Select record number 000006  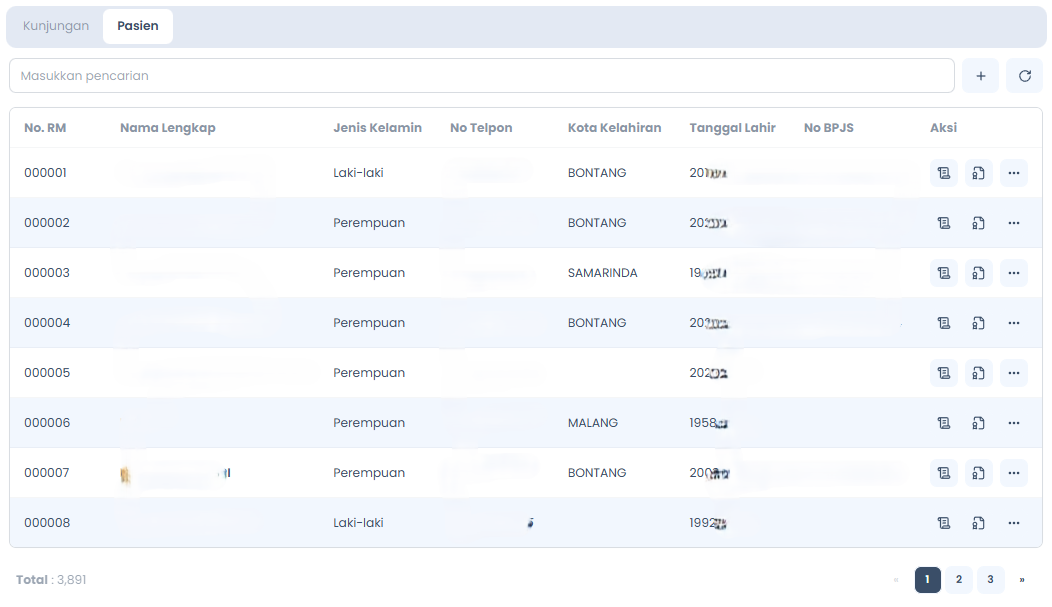(47, 423)
